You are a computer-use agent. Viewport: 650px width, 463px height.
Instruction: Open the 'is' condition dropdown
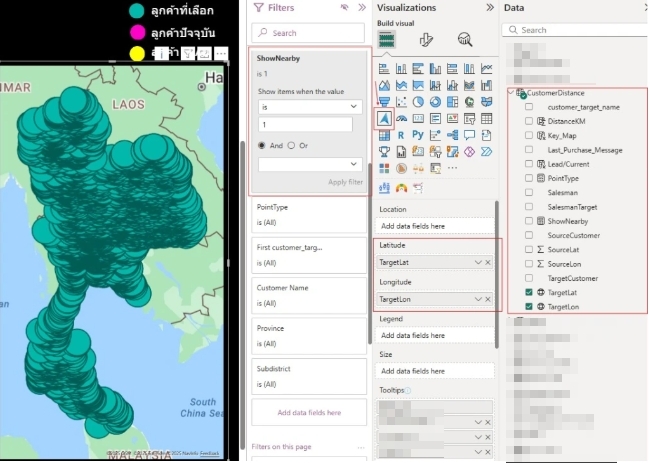(x=309, y=106)
